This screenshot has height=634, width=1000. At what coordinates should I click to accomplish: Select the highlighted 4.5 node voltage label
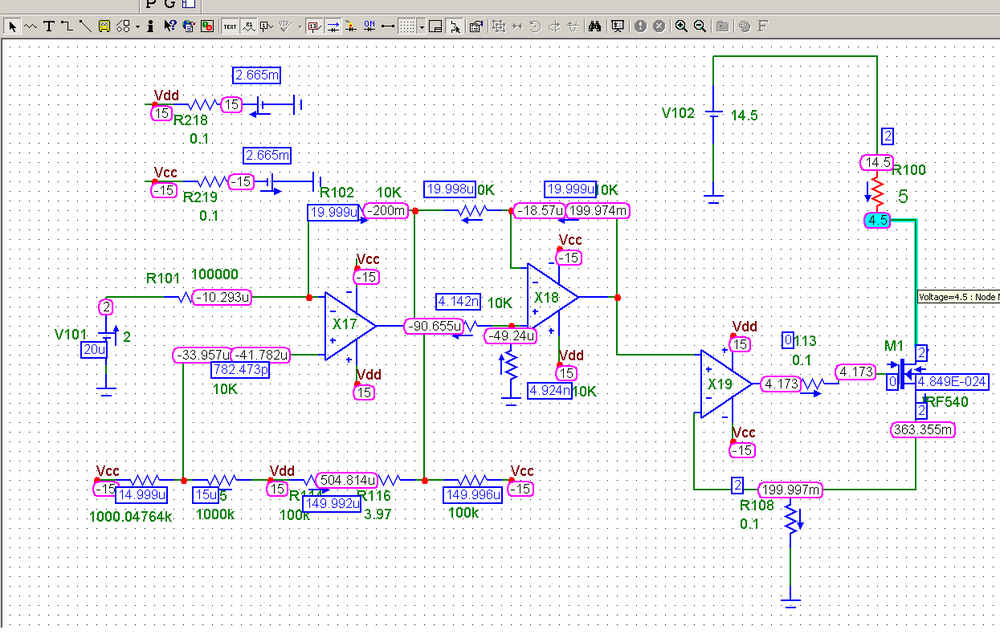point(878,221)
